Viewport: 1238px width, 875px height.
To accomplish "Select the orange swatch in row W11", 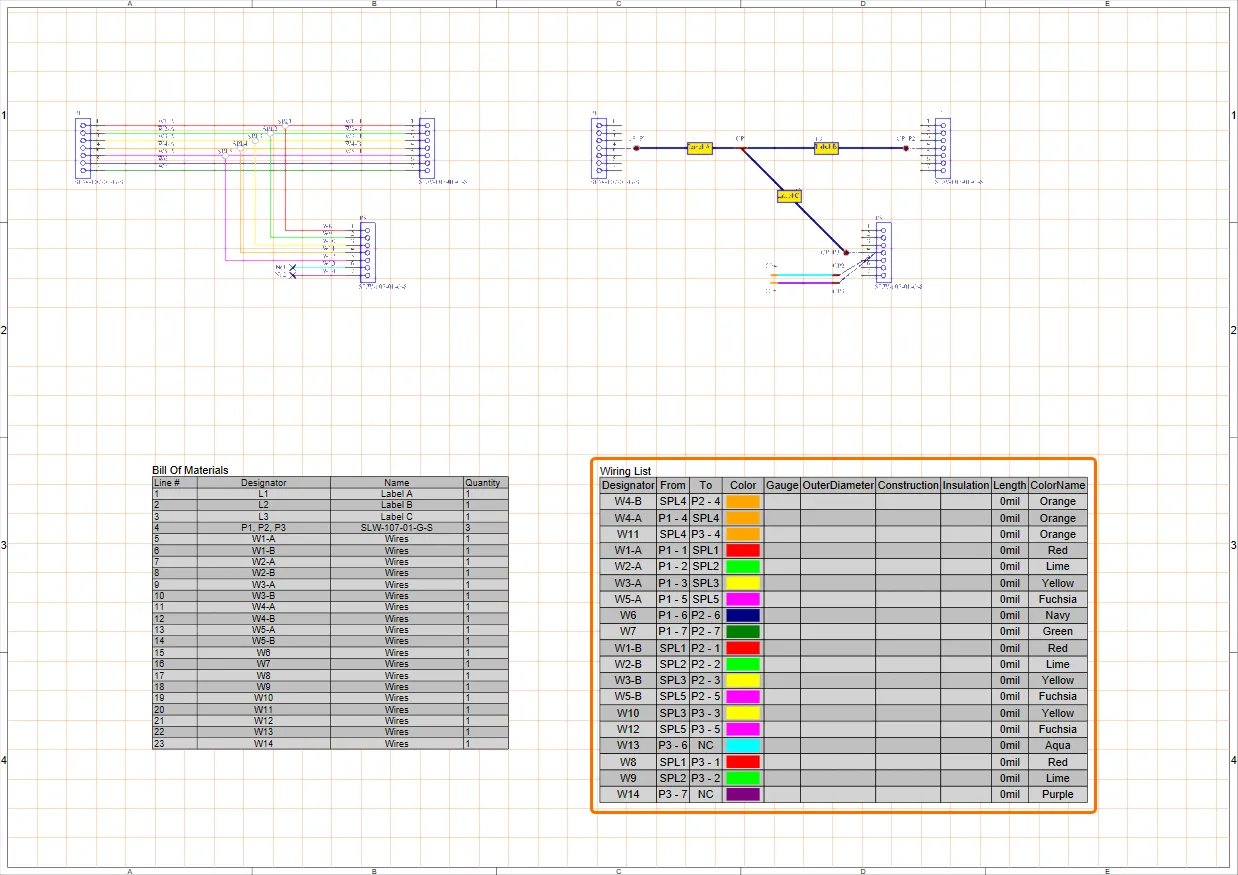I will pyautogui.click(x=743, y=534).
